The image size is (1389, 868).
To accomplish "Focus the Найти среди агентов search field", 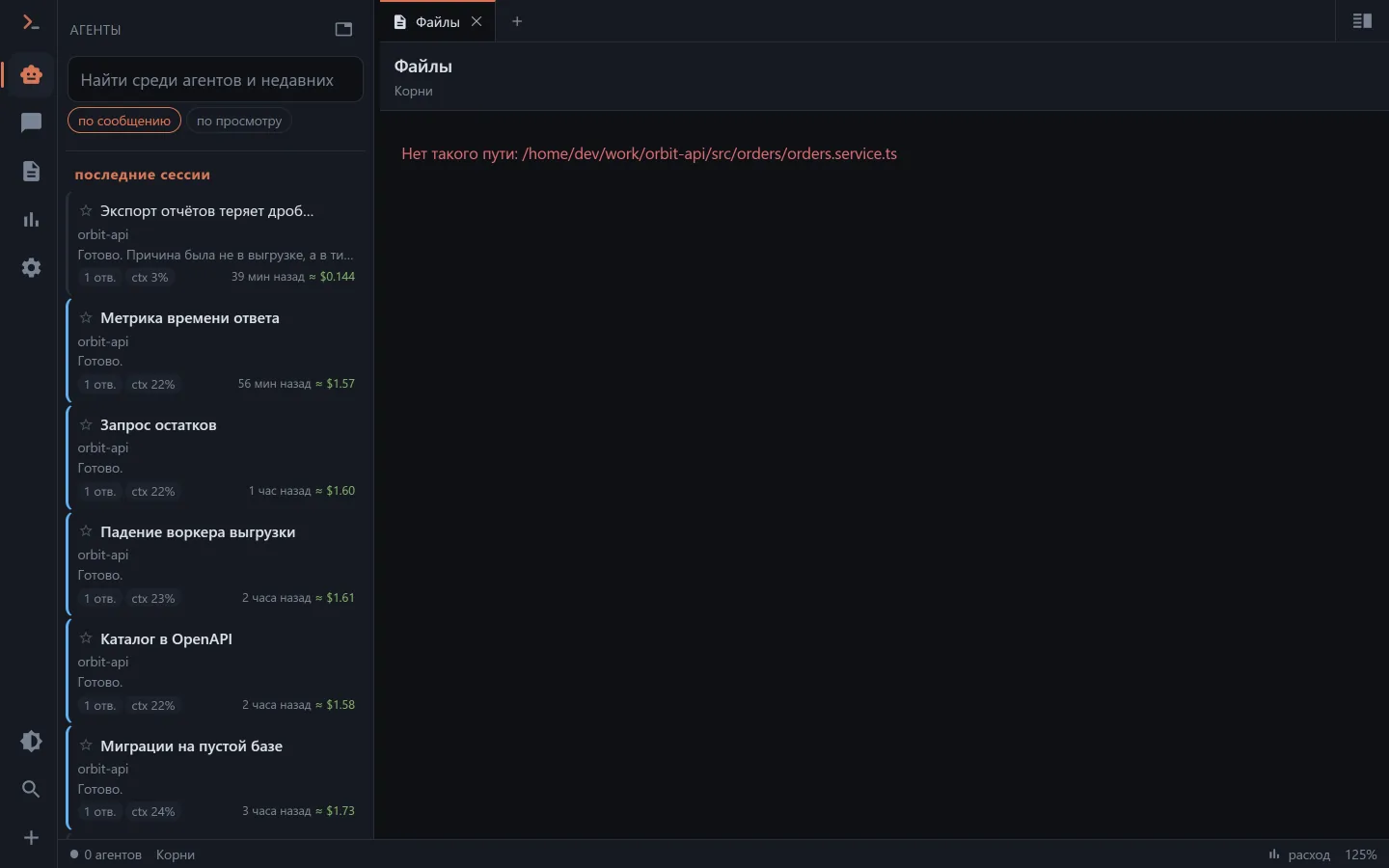I will [x=215, y=79].
